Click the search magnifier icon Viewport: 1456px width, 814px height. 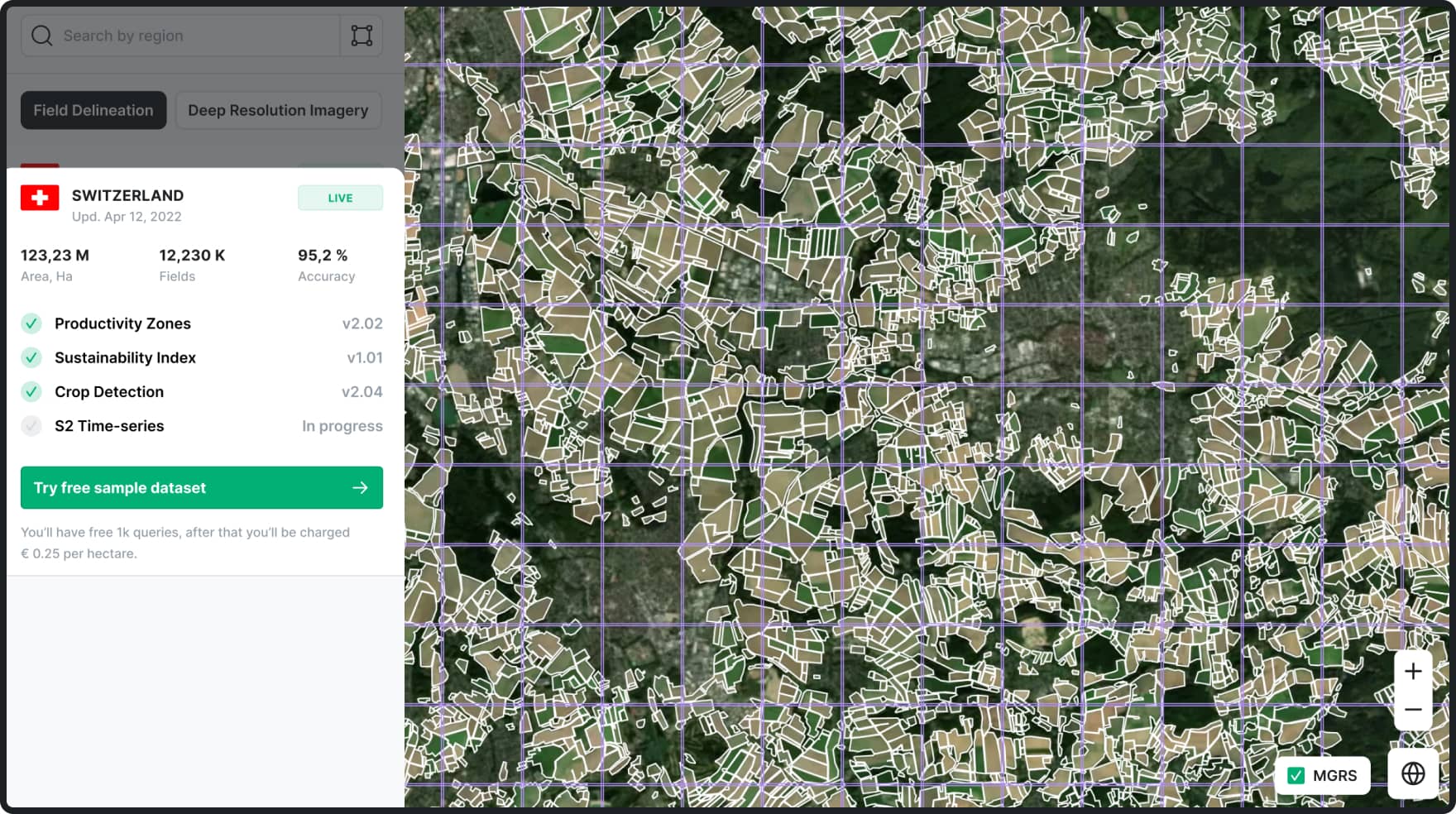coord(41,36)
